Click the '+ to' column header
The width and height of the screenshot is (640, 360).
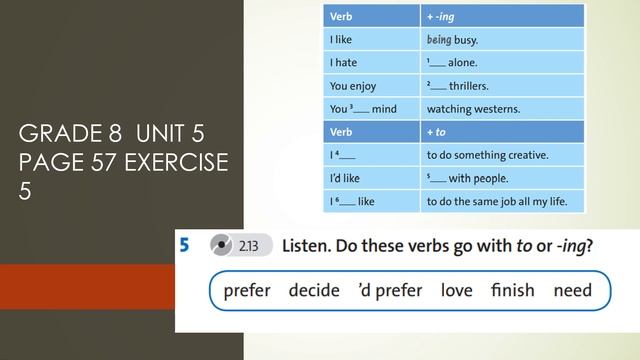point(502,132)
